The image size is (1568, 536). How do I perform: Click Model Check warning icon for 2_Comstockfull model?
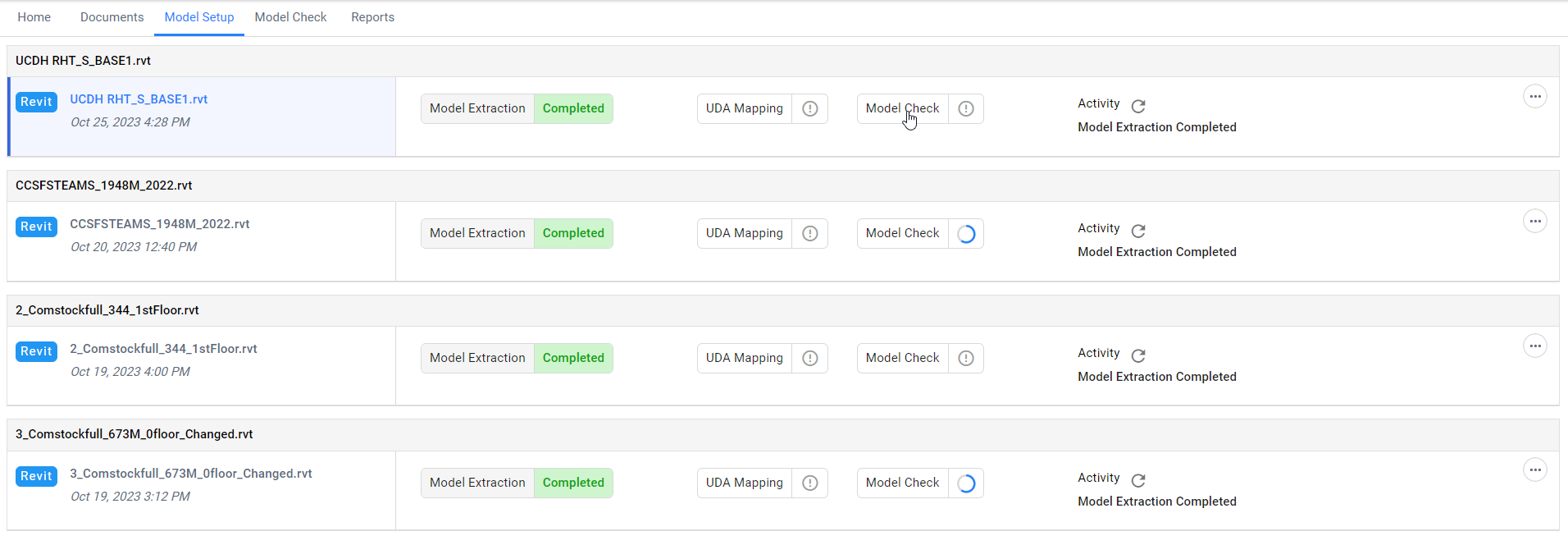[x=966, y=358]
